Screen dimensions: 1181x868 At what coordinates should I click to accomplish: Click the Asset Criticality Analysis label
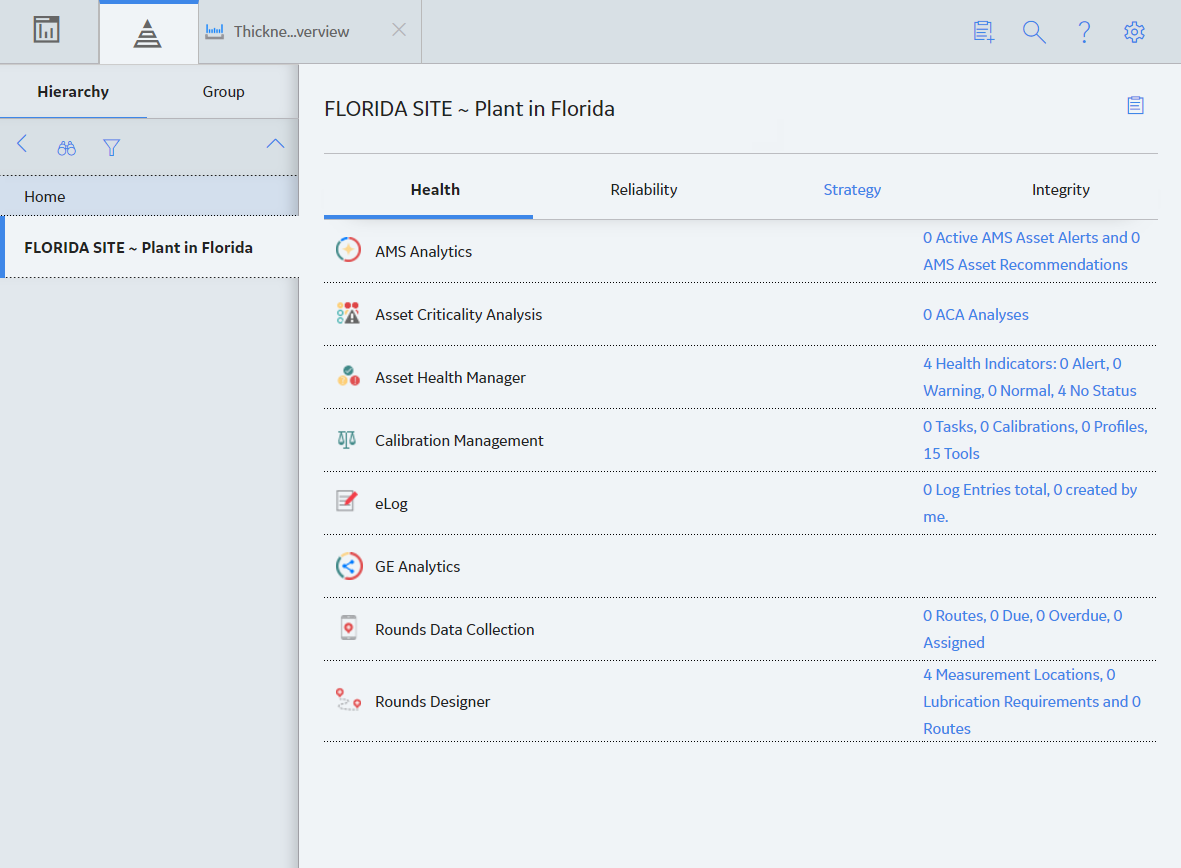pyautogui.click(x=459, y=315)
